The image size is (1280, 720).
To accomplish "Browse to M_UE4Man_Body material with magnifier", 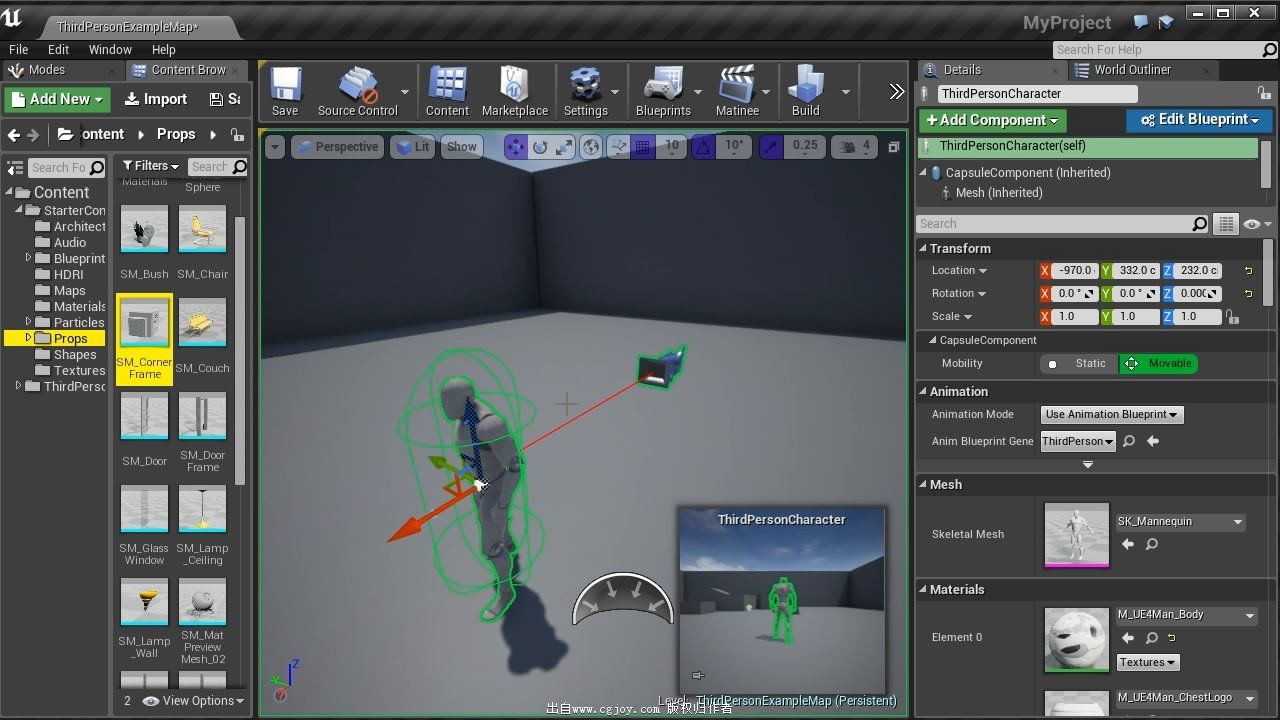I will click(1152, 638).
